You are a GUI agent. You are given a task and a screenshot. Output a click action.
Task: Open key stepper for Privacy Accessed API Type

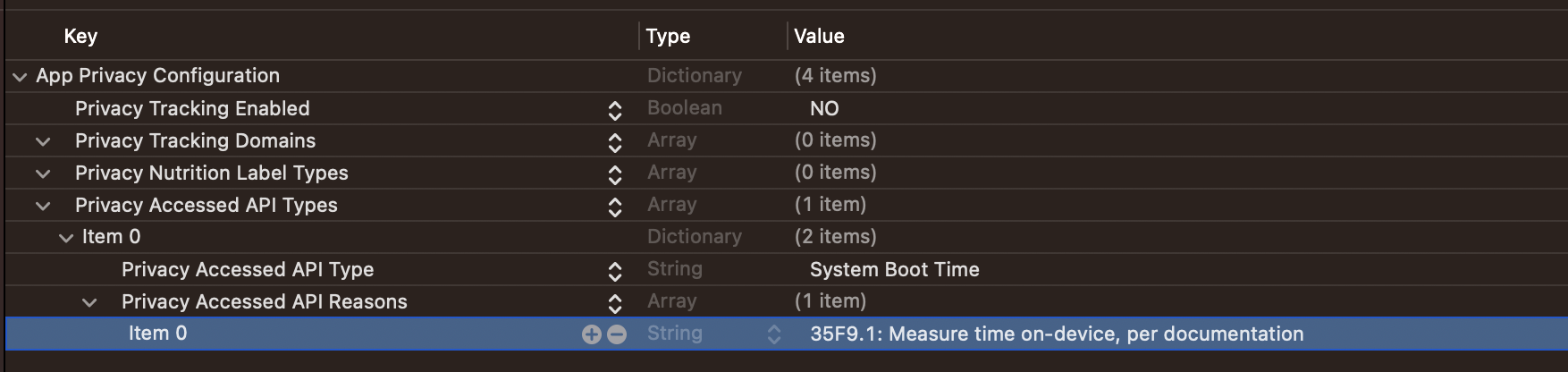(614, 271)
